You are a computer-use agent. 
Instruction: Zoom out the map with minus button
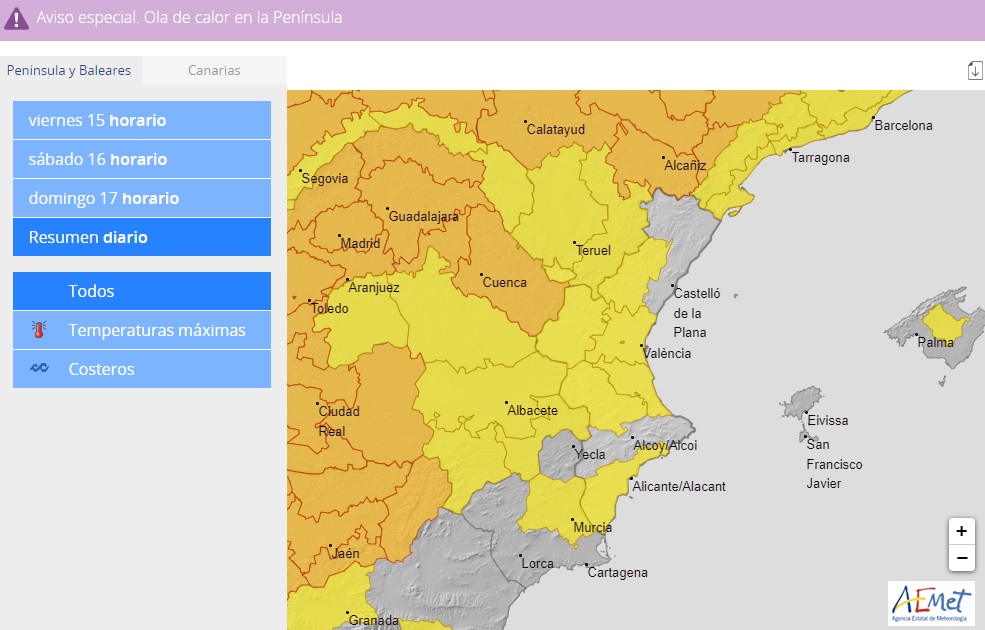click(x=961, y=558)
